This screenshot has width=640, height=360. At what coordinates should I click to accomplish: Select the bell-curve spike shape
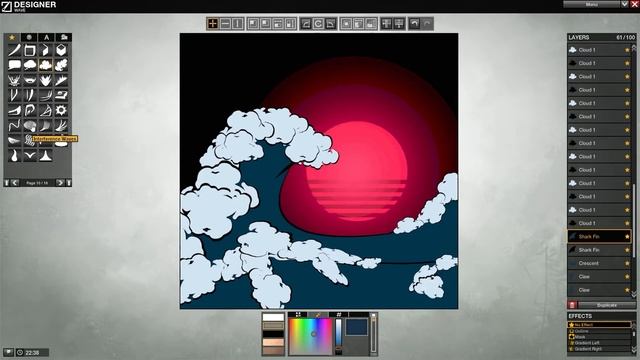click(45, 155)
